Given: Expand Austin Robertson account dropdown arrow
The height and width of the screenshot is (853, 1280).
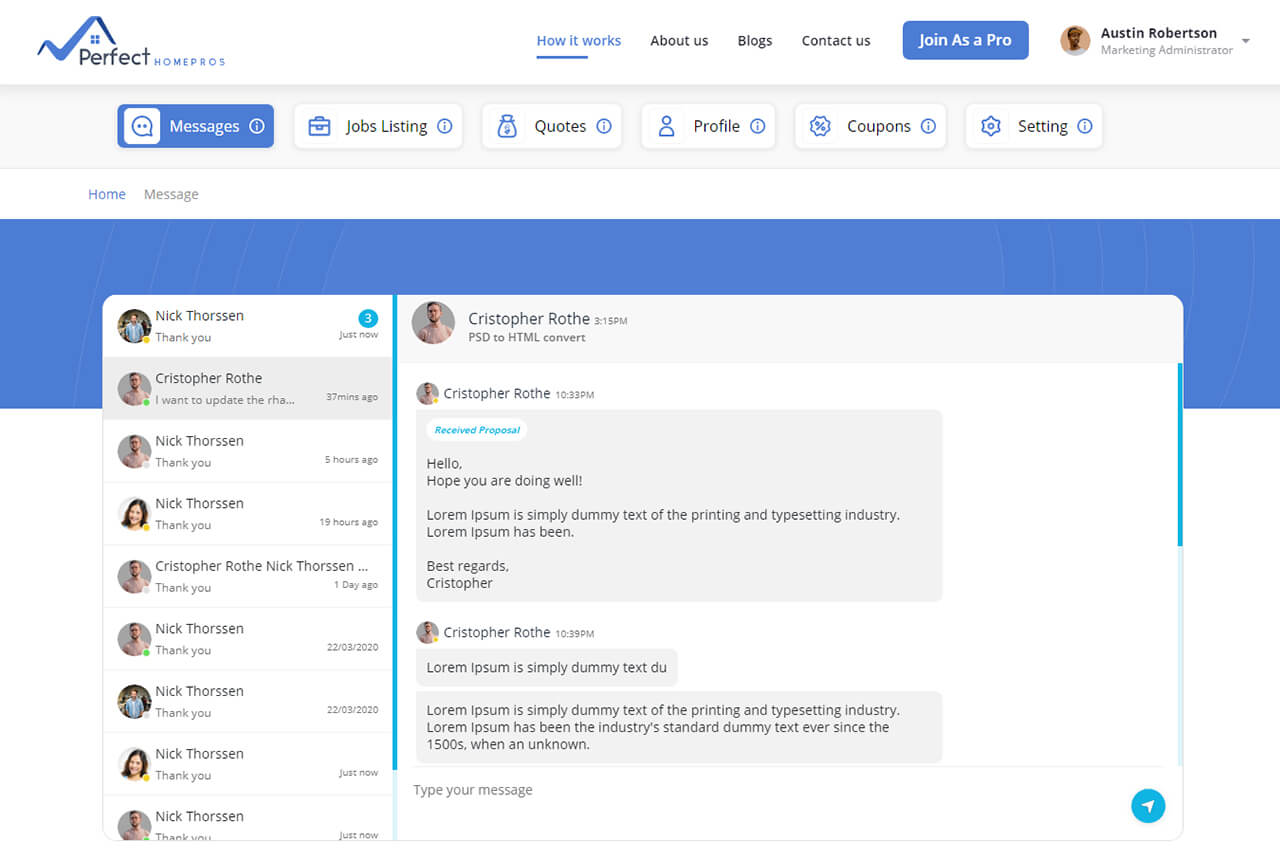Looking at the screenshot, I should point(1245,41).
